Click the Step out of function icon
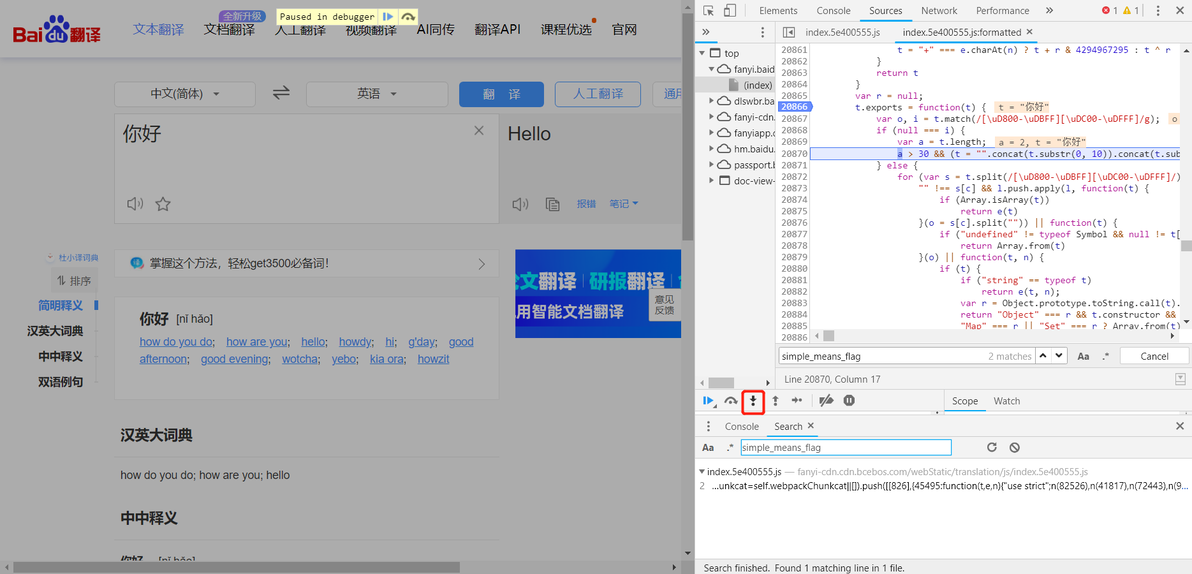The width and height of the screenshot is (1192, 574). pos(775,400)
